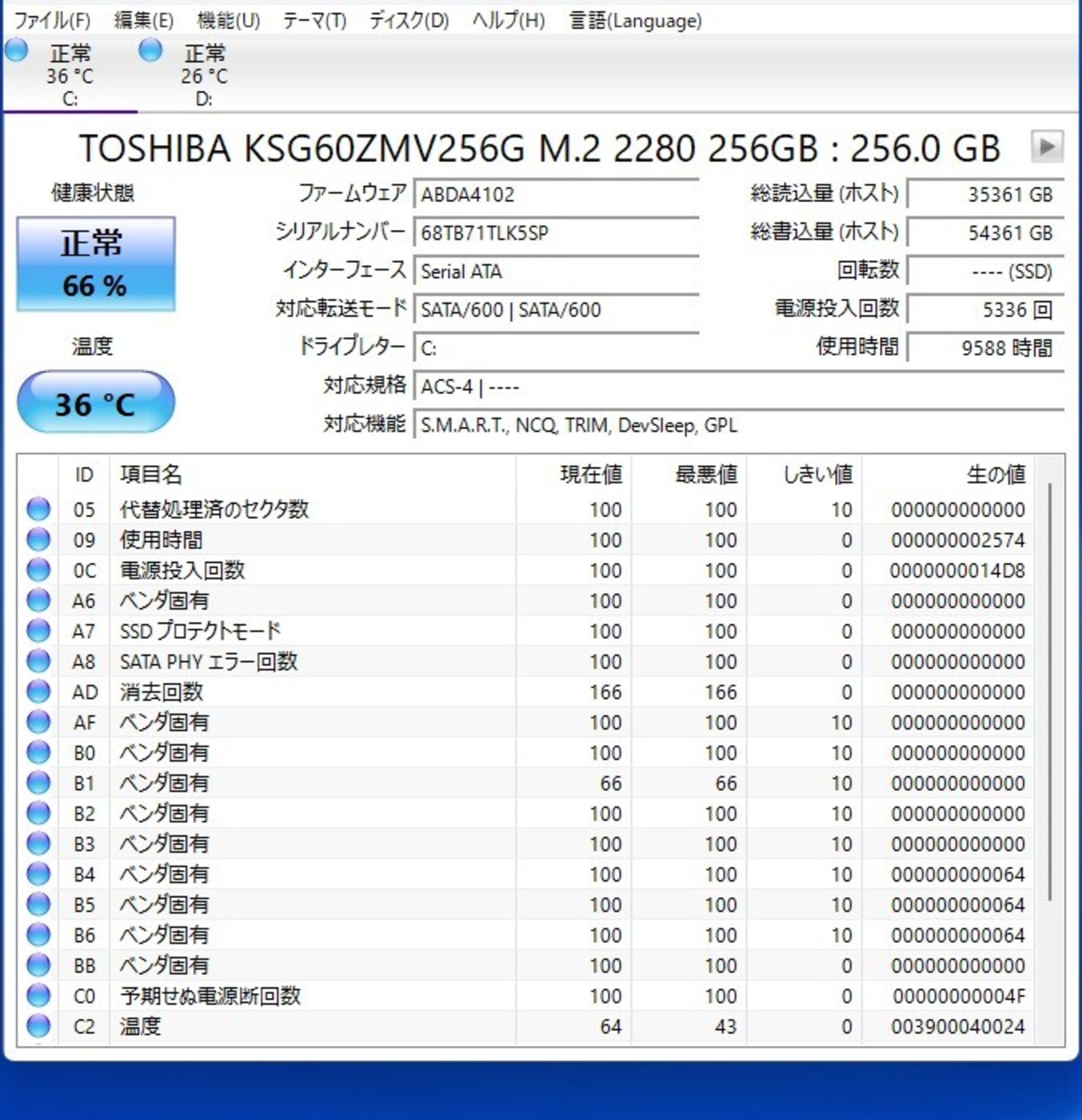The image size is (1082, 1120).
Task: Click transfer mode field SATA/600 | SATA/600
Action: click(556, 310)
